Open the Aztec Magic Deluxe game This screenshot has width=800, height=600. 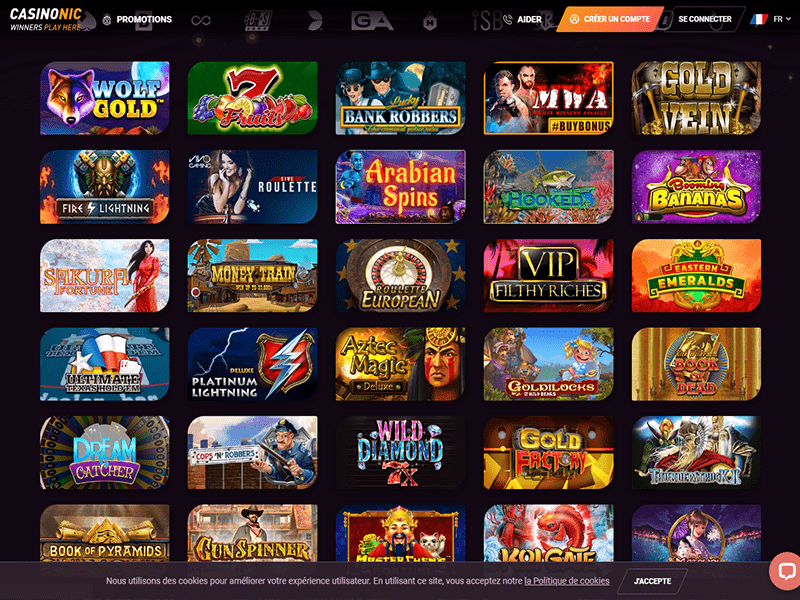401,364
